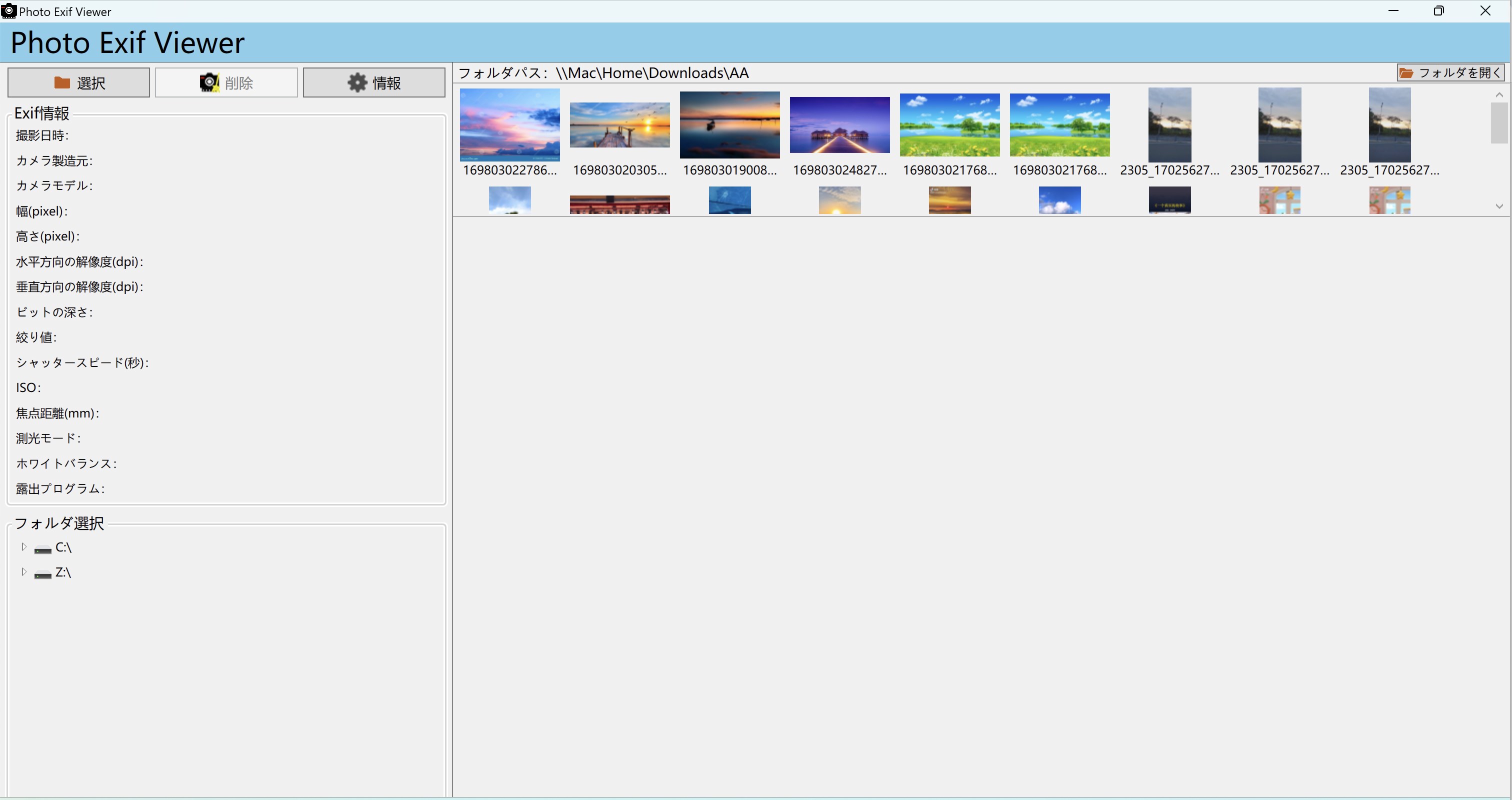The width and height of the screenshot is (1512, 800).
Task: Expand the Z:\ drive tree node
Action: point(24,571)
